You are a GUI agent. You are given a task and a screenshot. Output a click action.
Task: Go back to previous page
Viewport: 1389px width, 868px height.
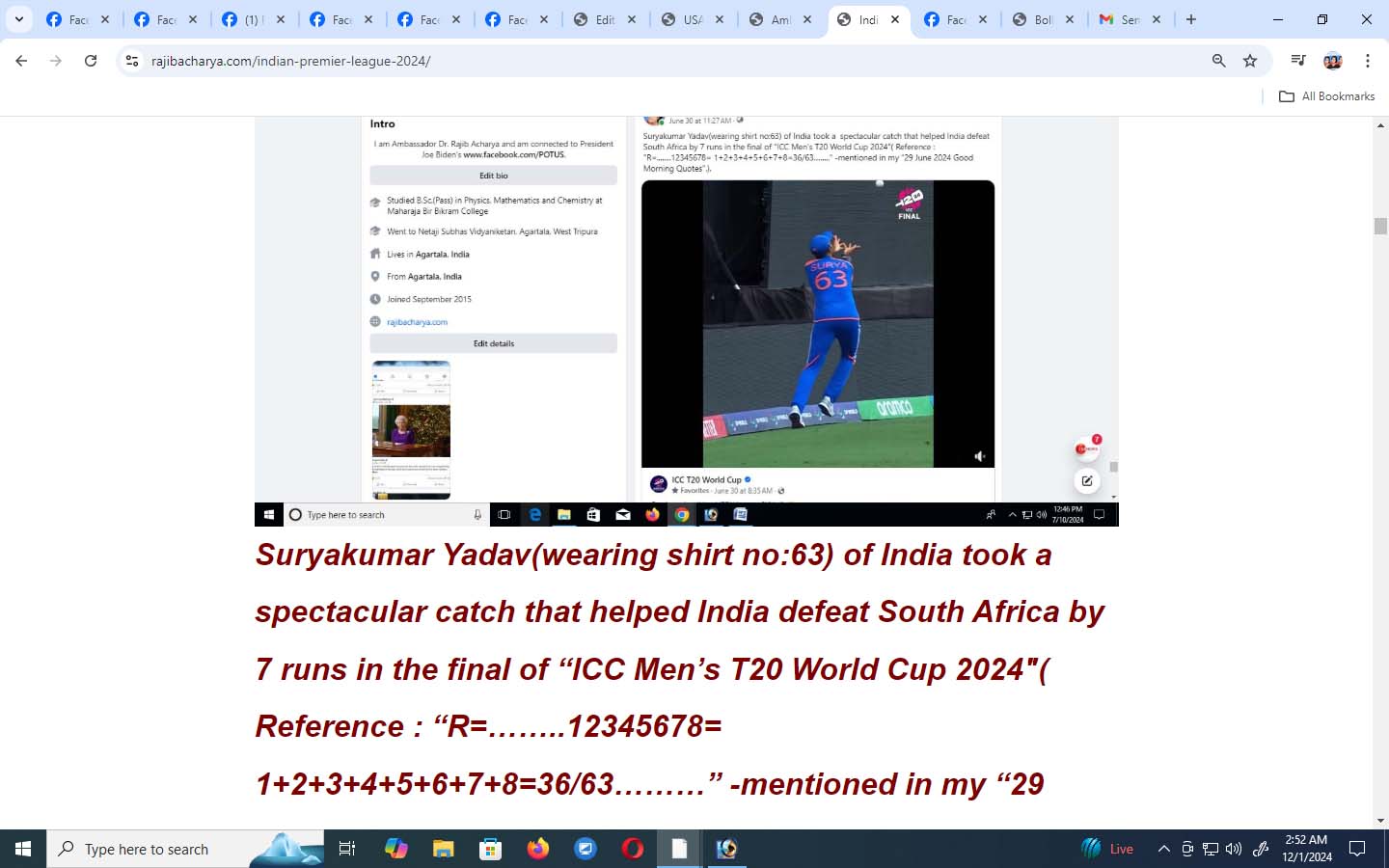pyautogui.click(x=21, y=61)
